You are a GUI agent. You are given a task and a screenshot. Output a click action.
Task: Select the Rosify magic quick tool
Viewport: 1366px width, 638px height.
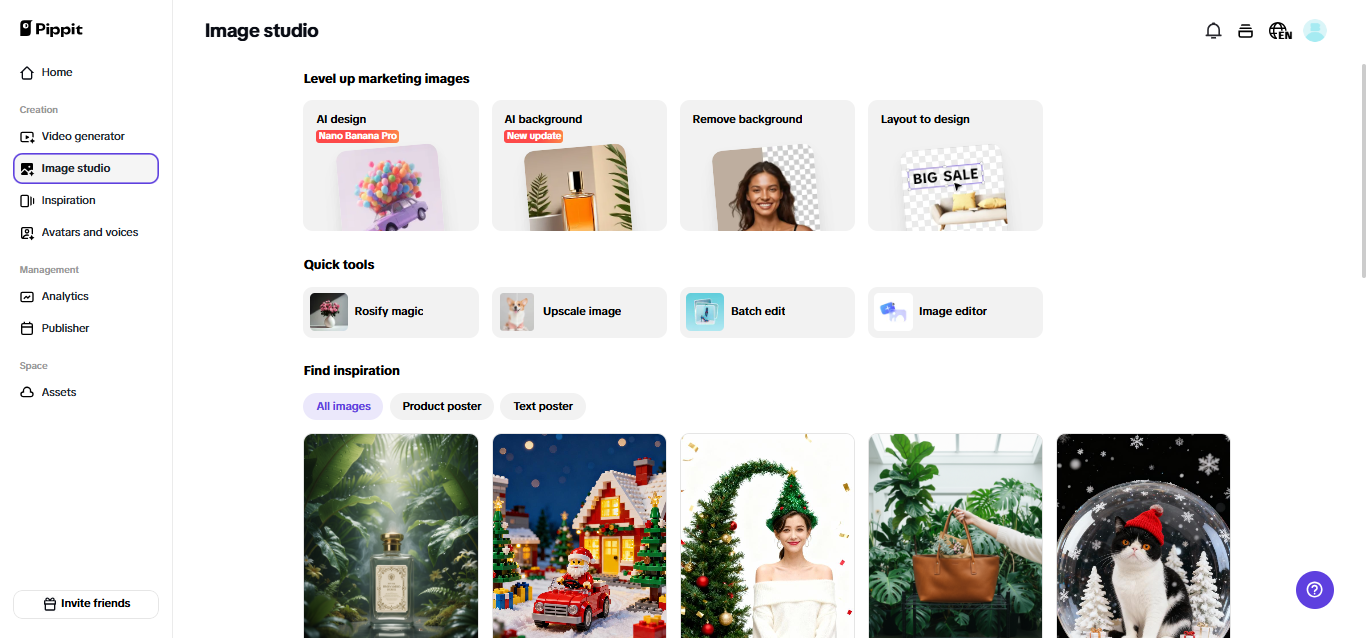click(x=391, y=312)
